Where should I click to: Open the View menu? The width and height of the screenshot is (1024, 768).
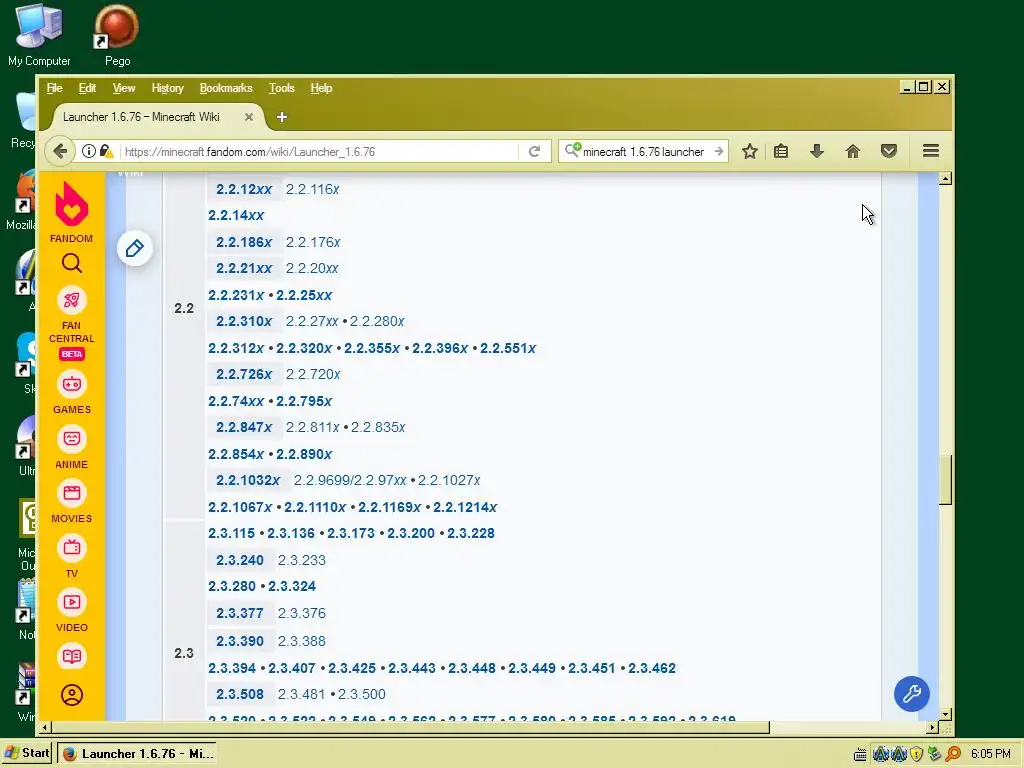tap(123, 88)
